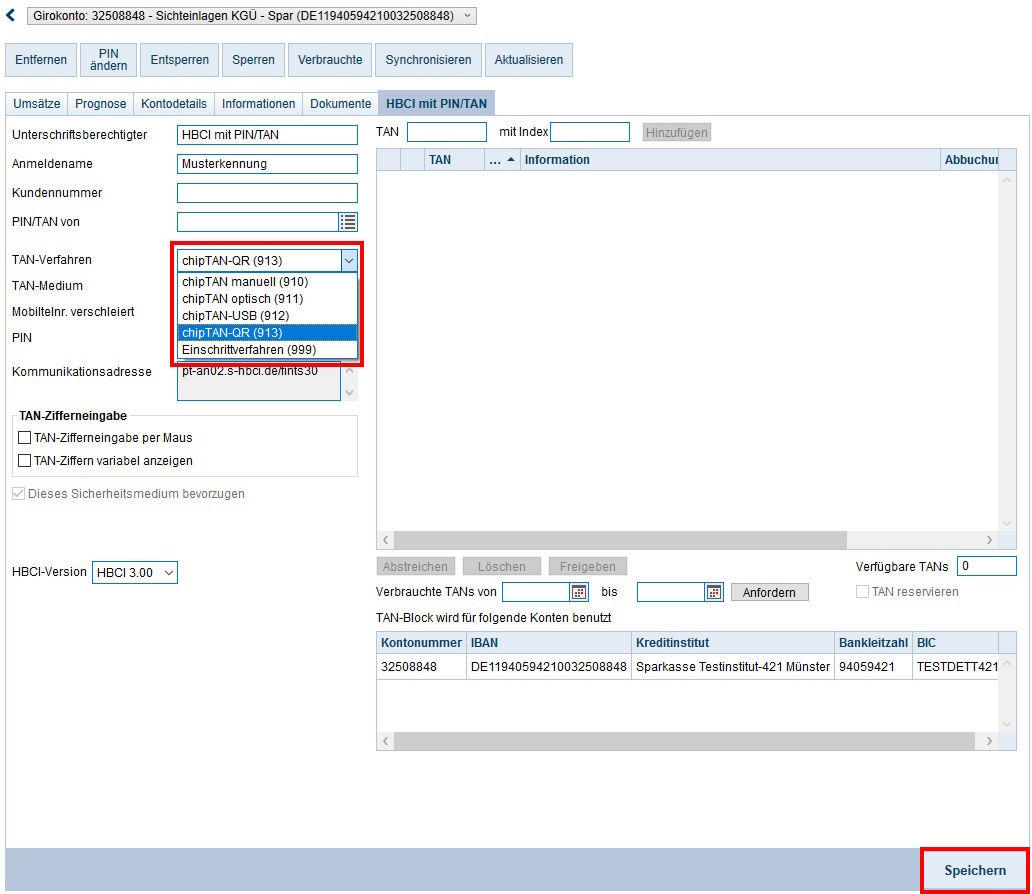Viewport: 1032px width, 894px height.
Task: Open the PIN/TAN von list icon
Action: click(x=348, y=222)
